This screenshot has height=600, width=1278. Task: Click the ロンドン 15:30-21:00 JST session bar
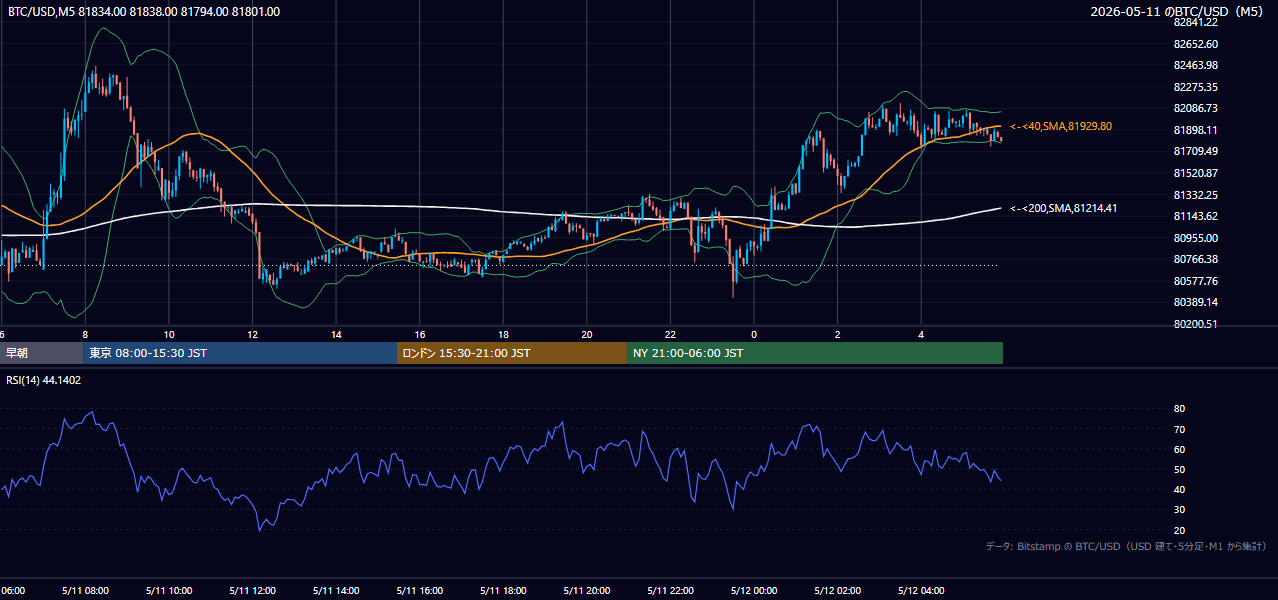512,353
